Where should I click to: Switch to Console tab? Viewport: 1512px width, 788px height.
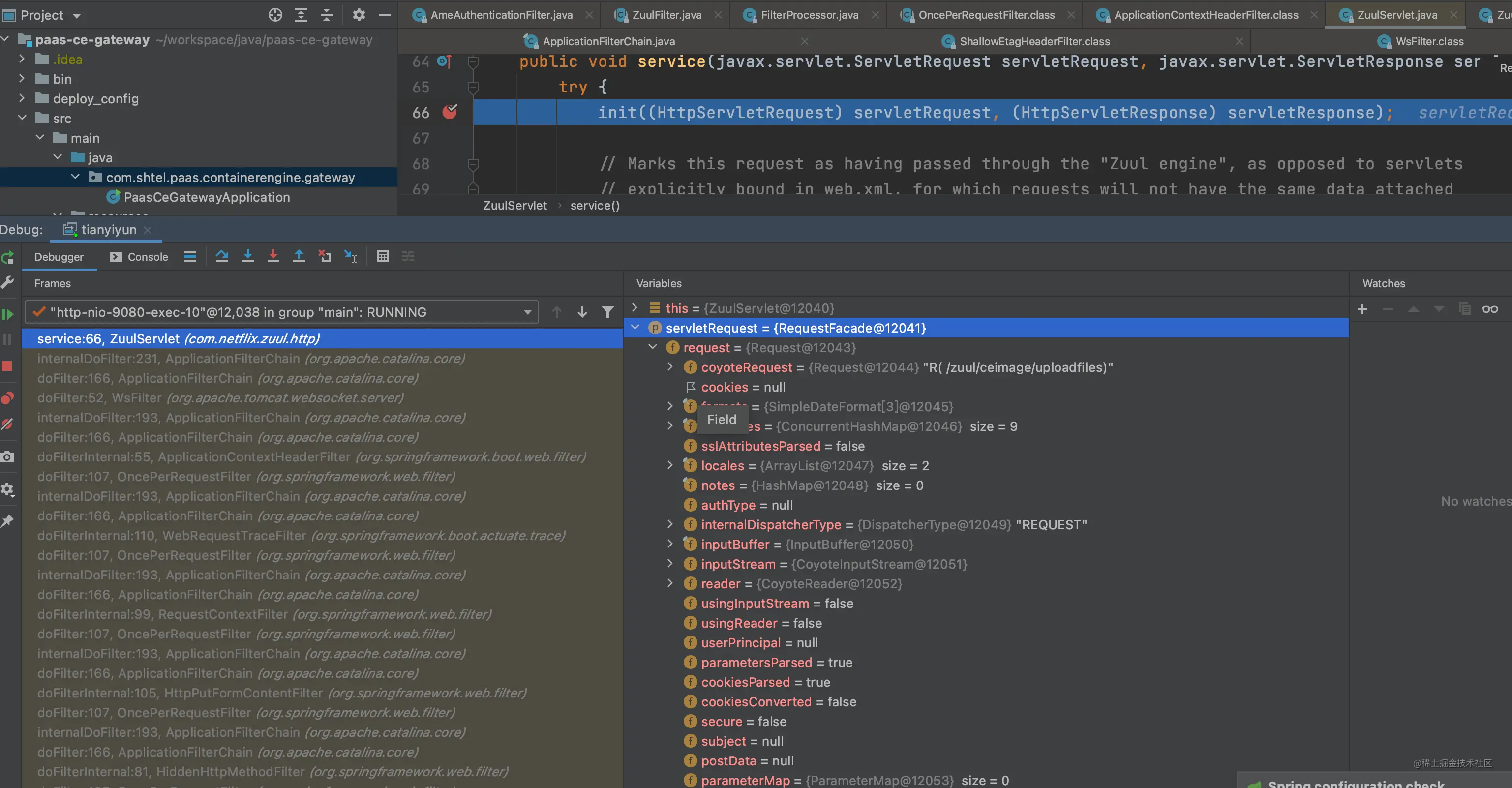[140, 257]
